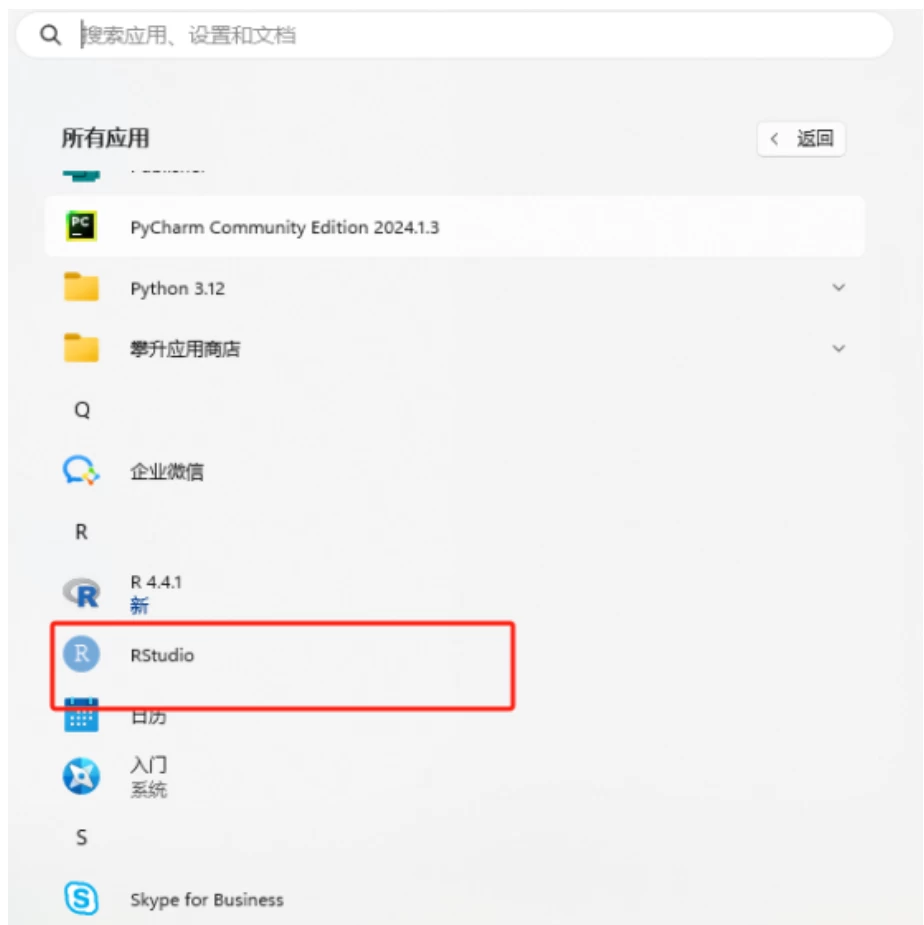The height and width of the screenshot is (925, 924).
Task: Expand the Python 3.12 folder chevron
Action: click(838, 287)
